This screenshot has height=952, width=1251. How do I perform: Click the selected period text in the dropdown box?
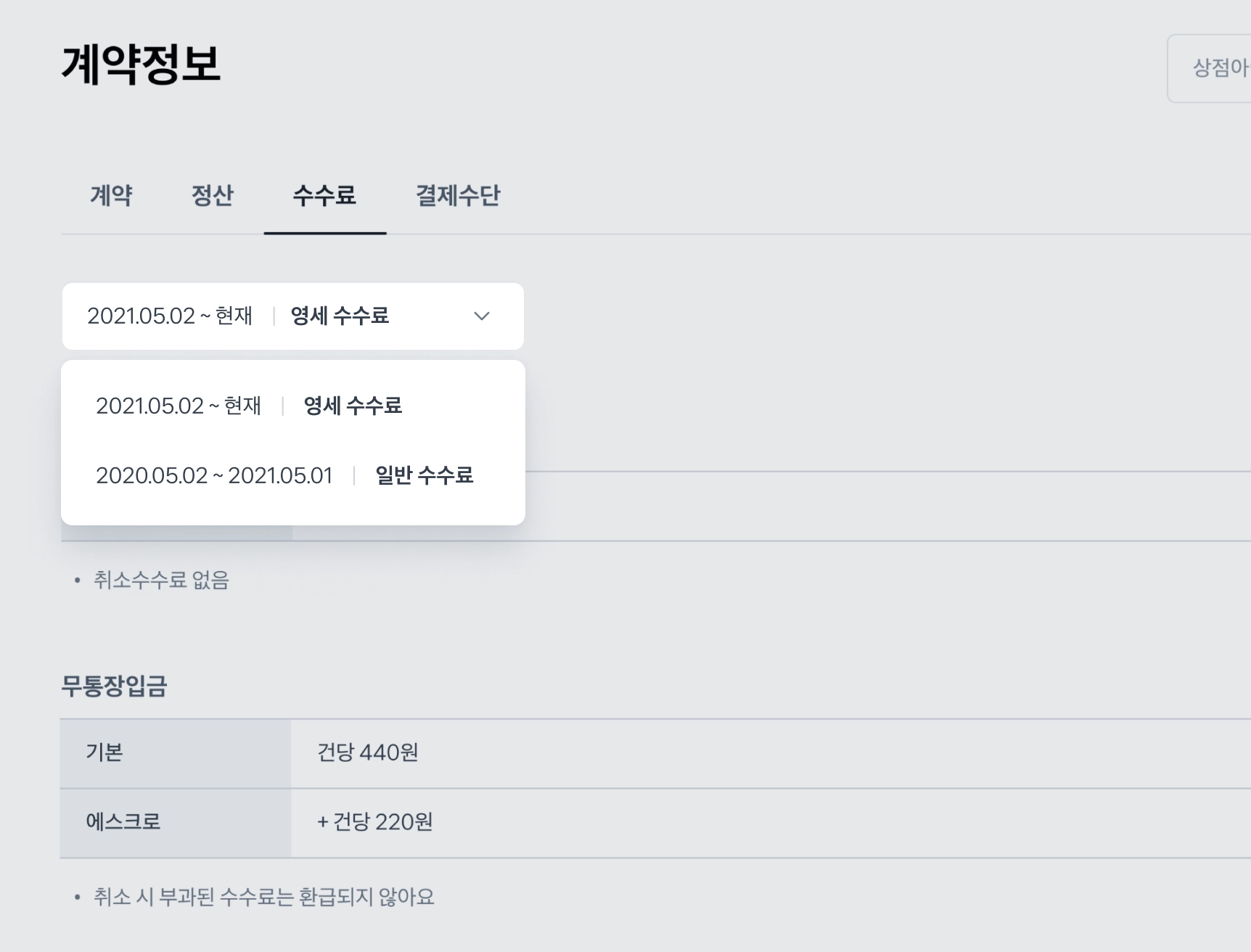(x=170, y=316)
